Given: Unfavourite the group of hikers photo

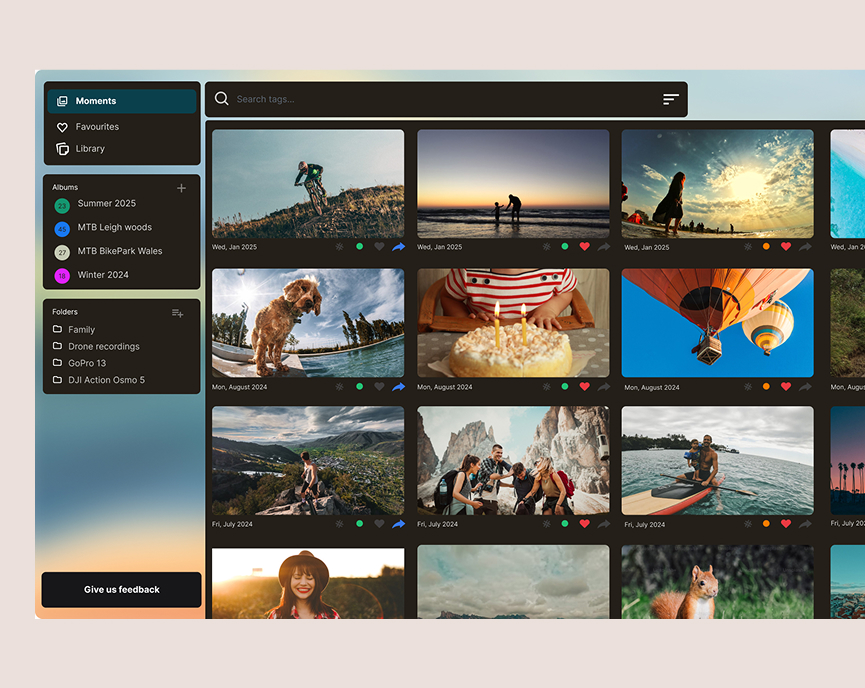Looking at the screenshot, I should click(x=585, y=524).
